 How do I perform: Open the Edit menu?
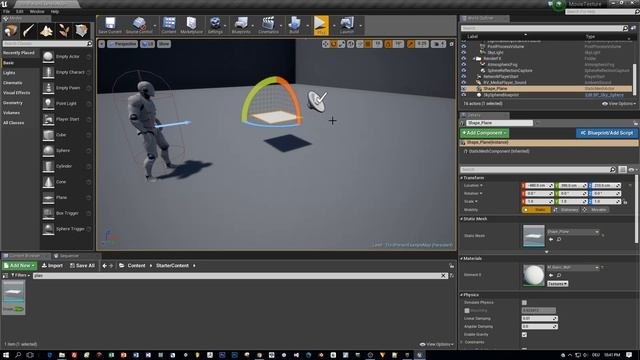[x=20, y=11]
